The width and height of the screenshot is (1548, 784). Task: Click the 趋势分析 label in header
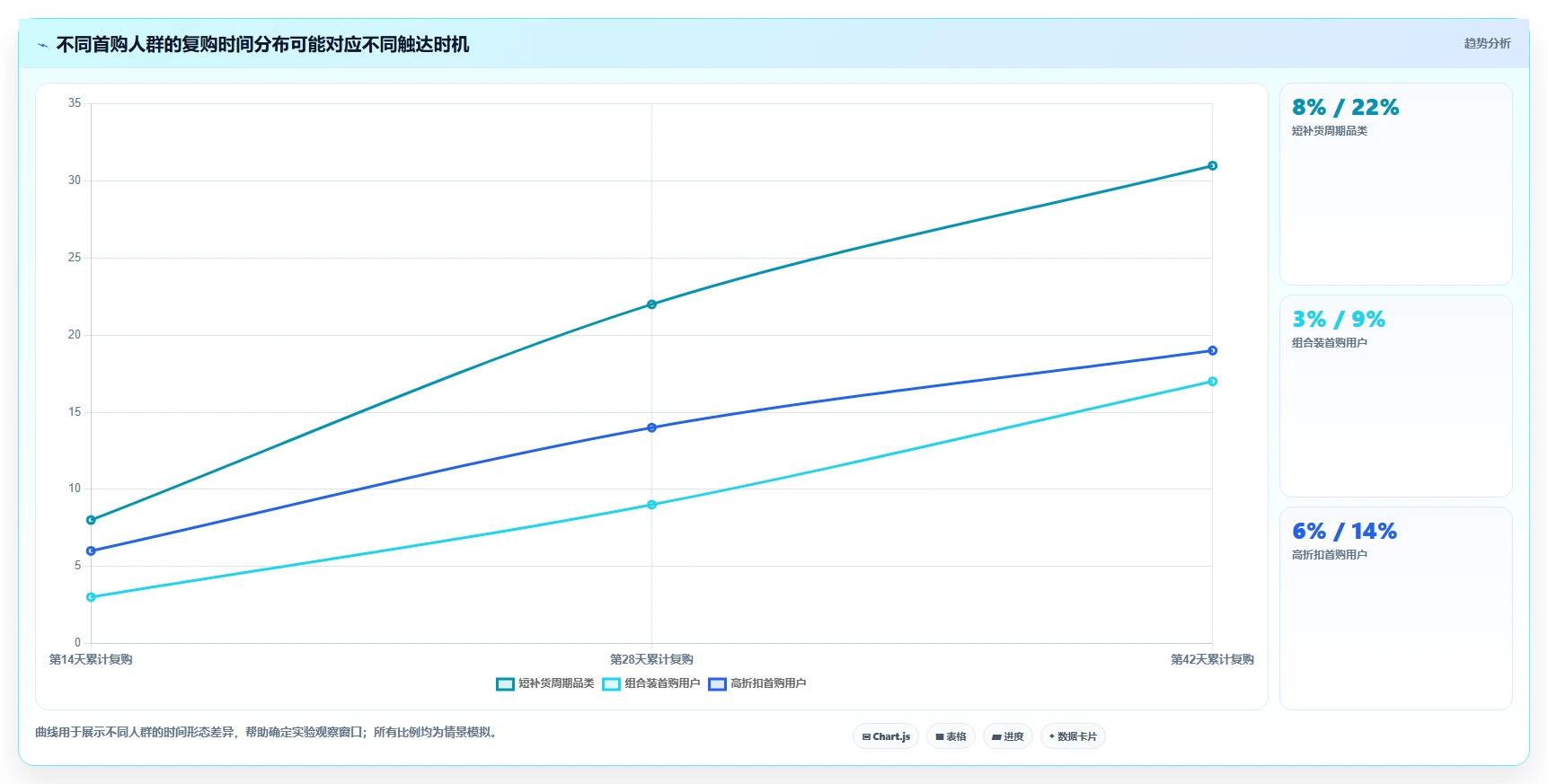coord(1487,43)
